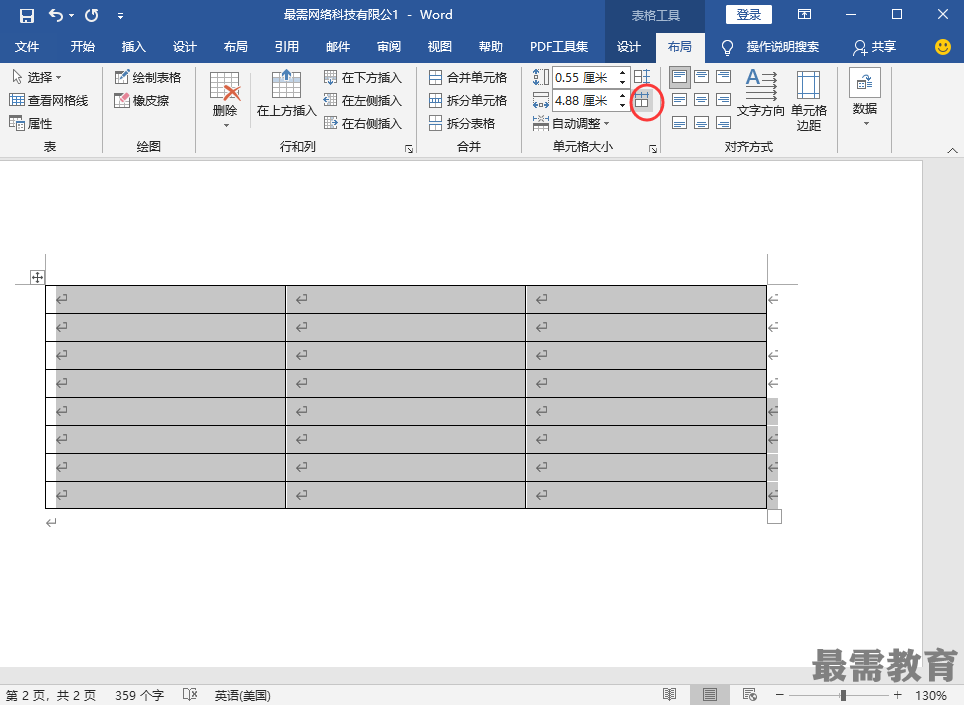The image size is (964, 705).
Task: Click the column width field 4.88 厘米
Action: coord(584,100)
